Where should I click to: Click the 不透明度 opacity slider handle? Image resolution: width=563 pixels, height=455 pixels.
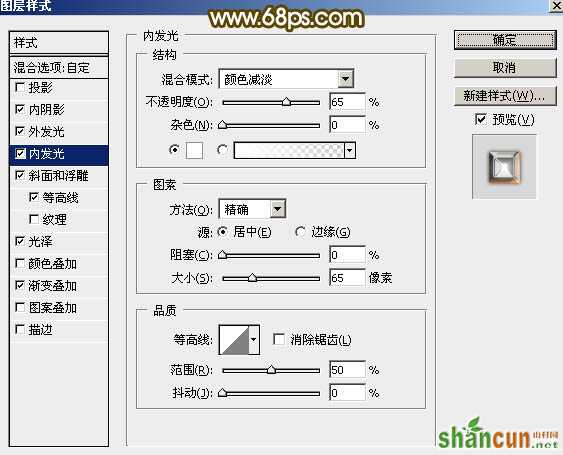286,102
